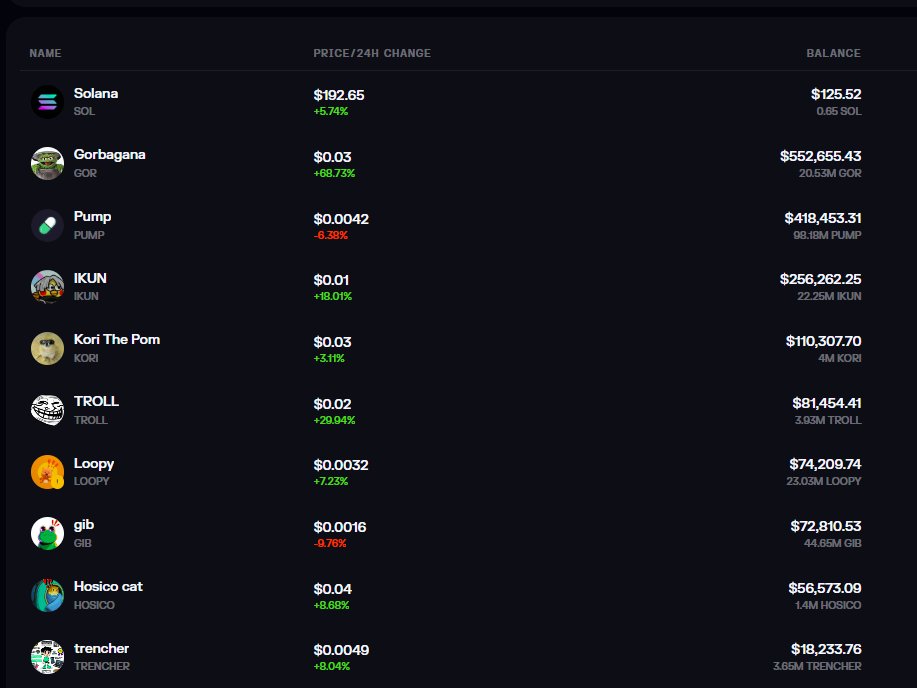The image size is (917, 688).
Task: Sort by the NAME column header
Action: (x=46, y=53)
